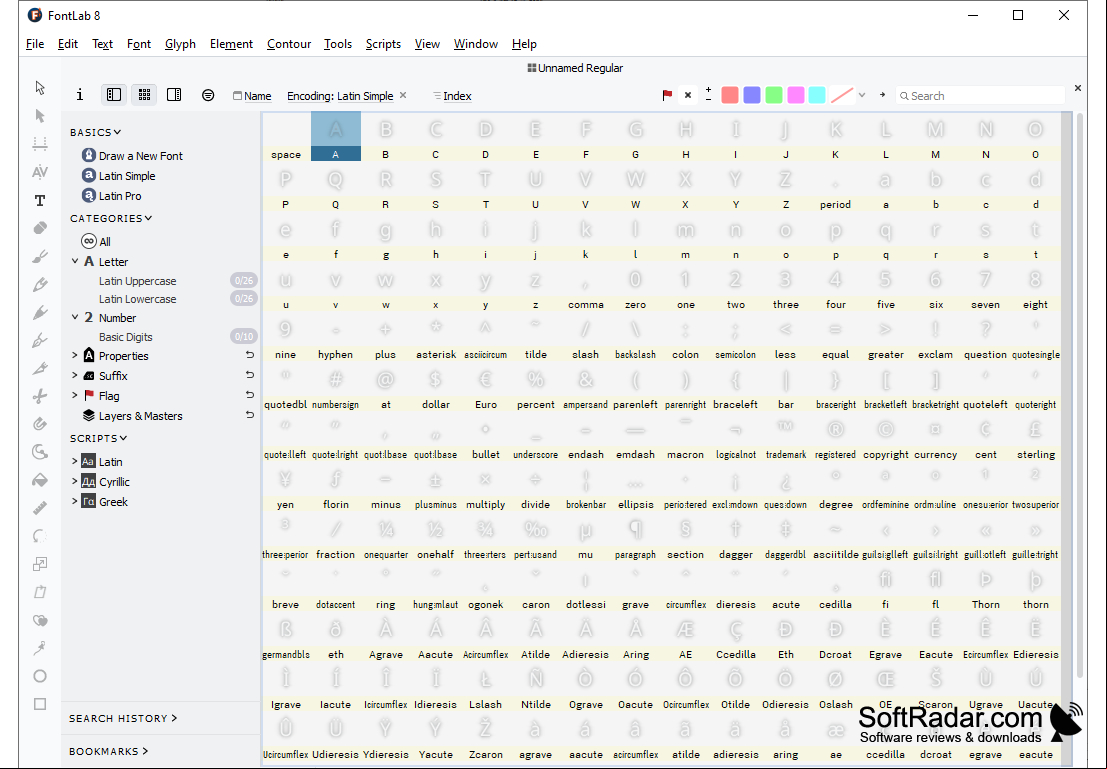The image size is (1107, 769).
Task: Reset the Flag filter with undo arrow
Action: tap(249, 395)
